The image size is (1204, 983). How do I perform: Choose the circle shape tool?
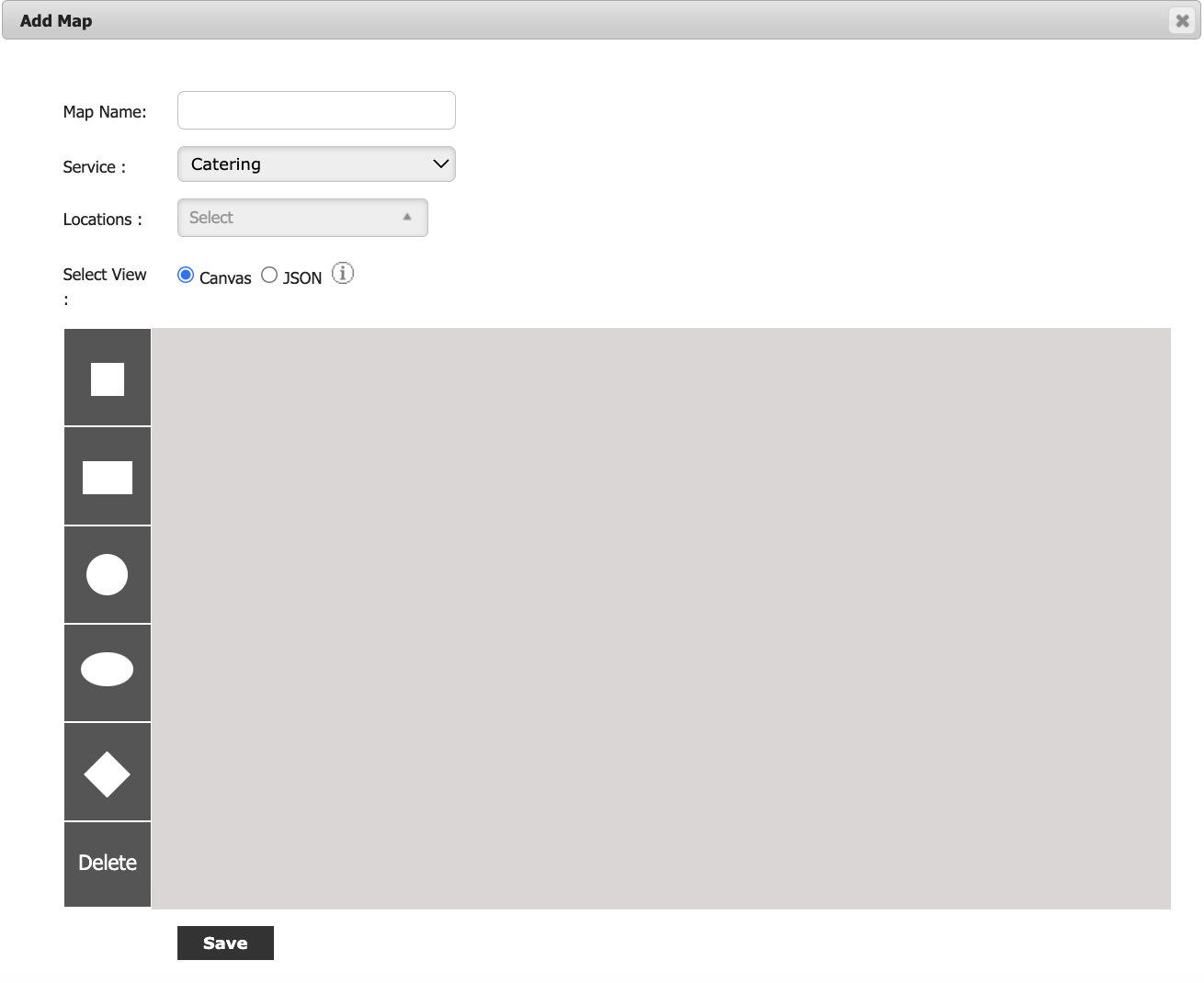(108, 575)
